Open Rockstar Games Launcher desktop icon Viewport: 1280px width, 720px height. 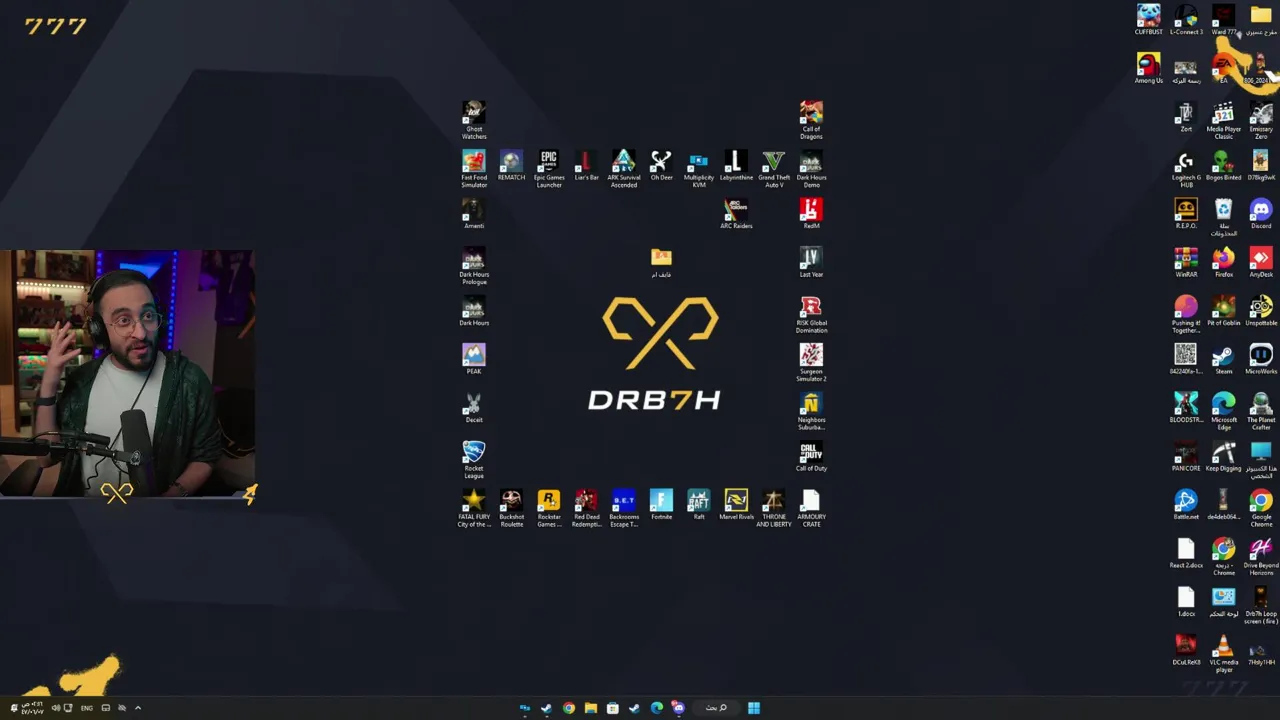coord(548,508)
